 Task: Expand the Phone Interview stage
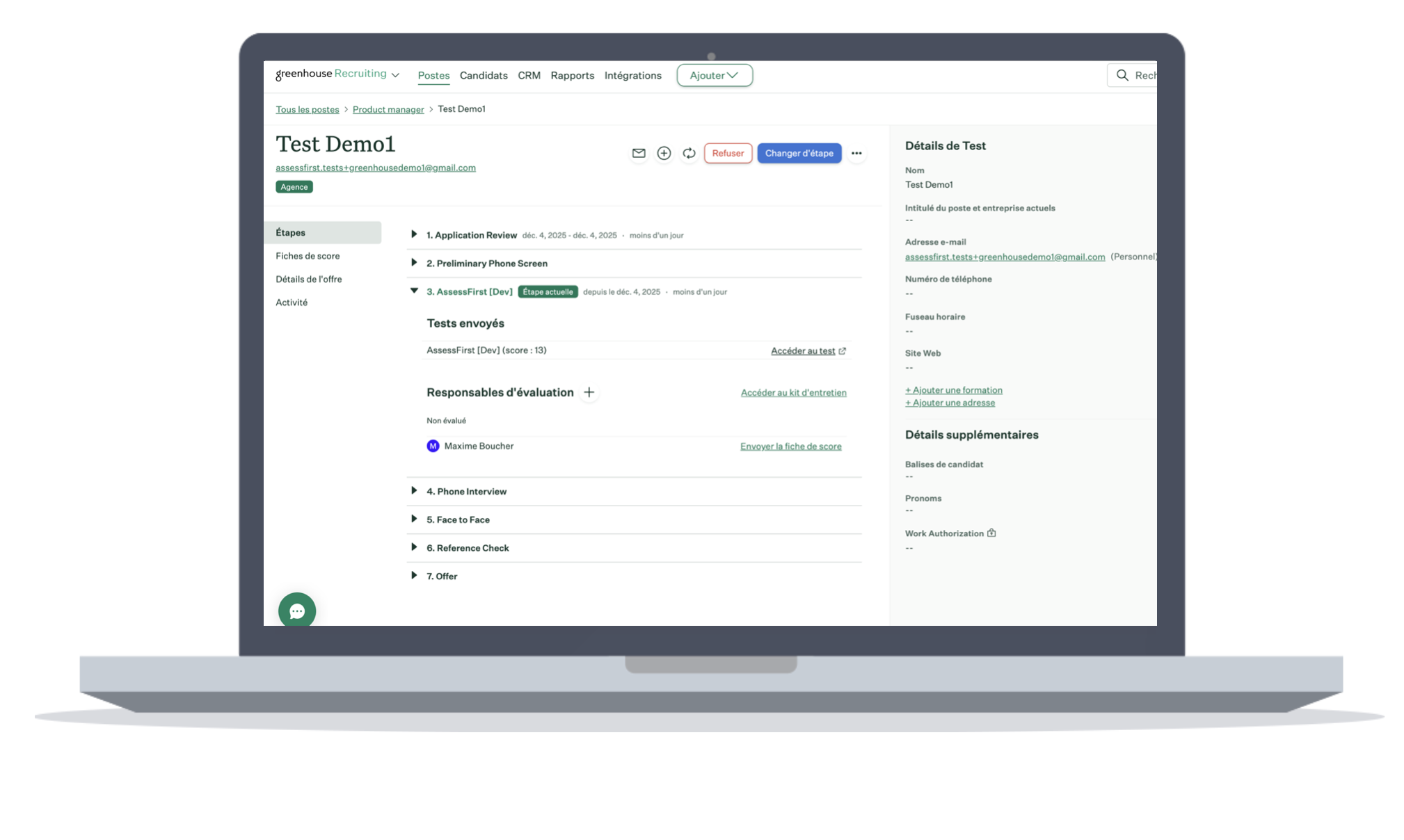tap(414, 491)
